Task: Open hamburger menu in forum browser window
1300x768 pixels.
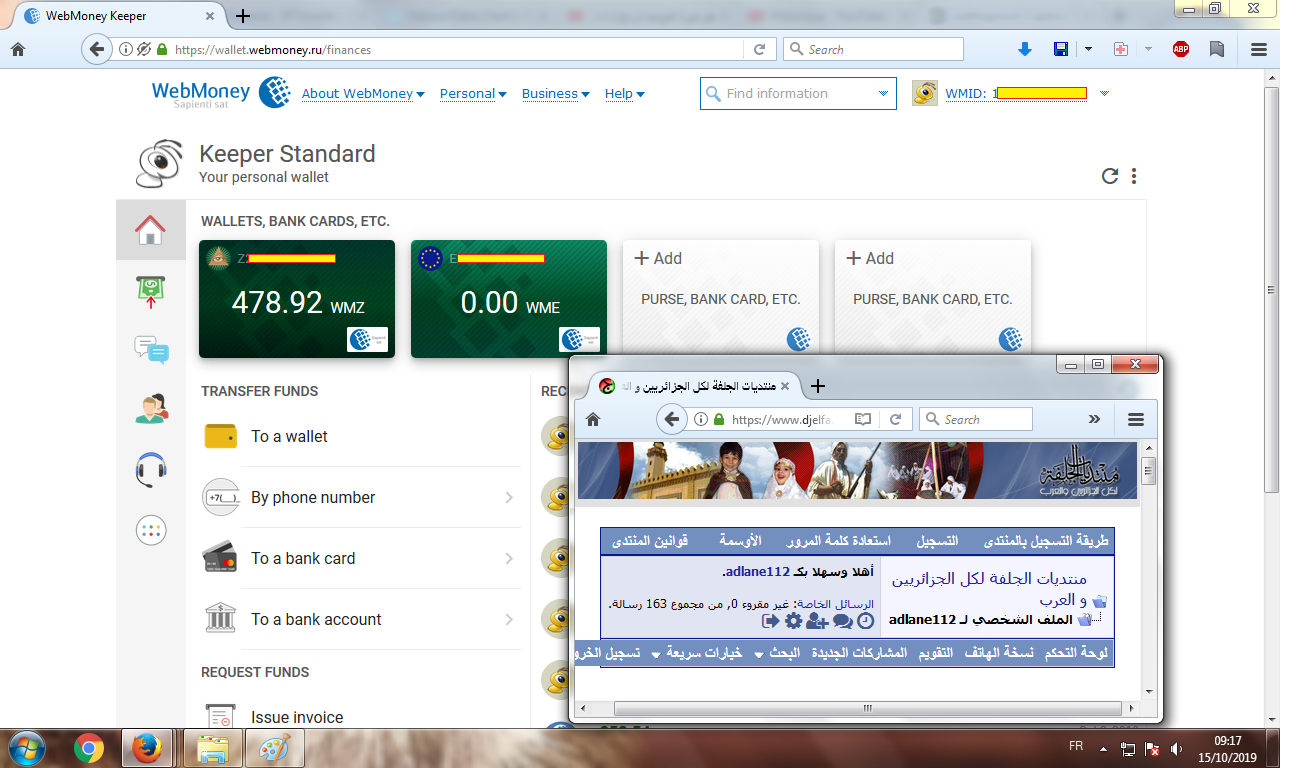Action: point(1135,419)
